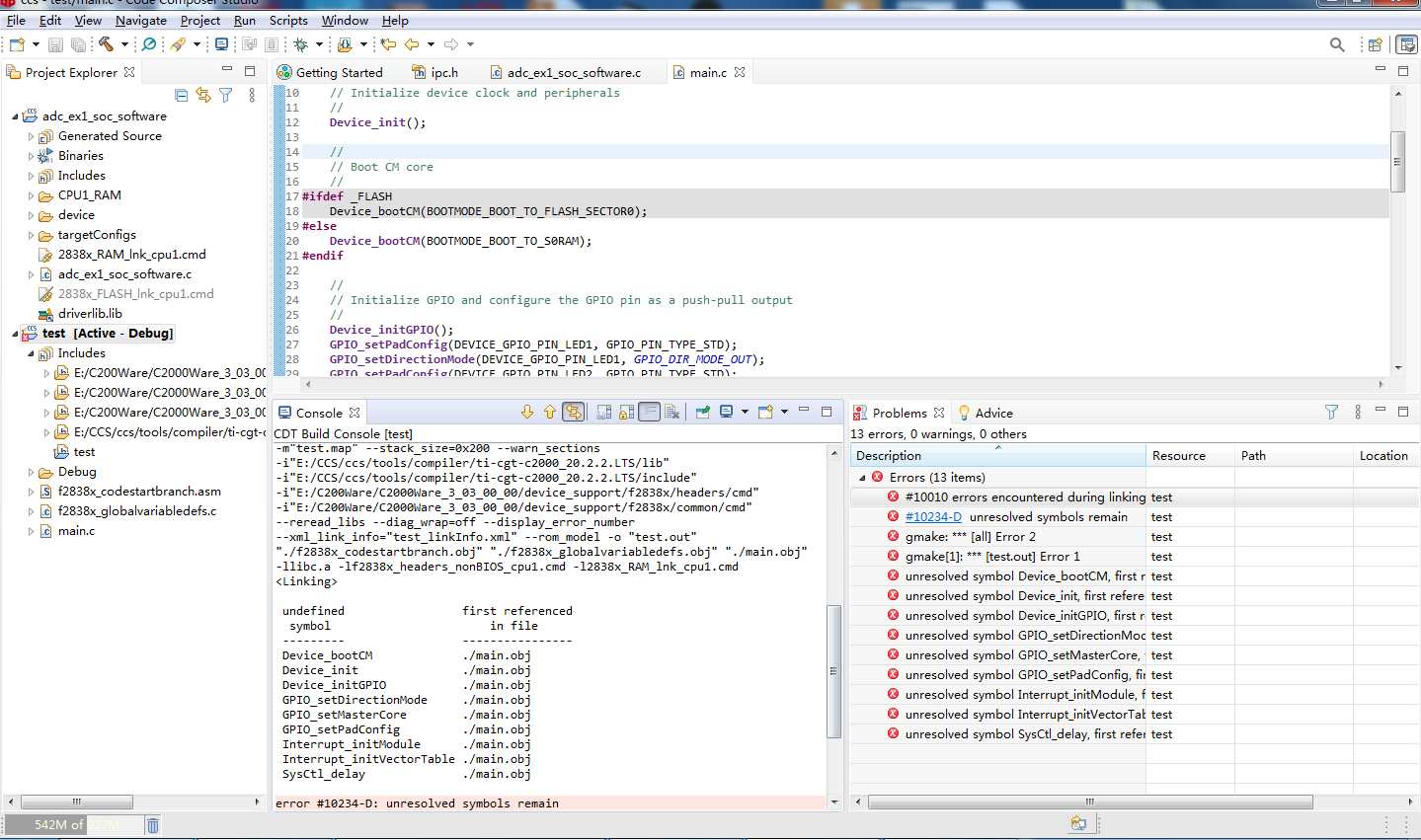Open the Scripts menu

click(x=288, y=20)
